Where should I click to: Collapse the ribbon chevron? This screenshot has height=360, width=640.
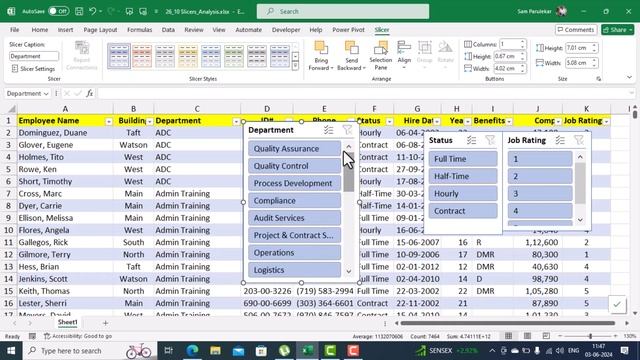(x=629, y=77)
